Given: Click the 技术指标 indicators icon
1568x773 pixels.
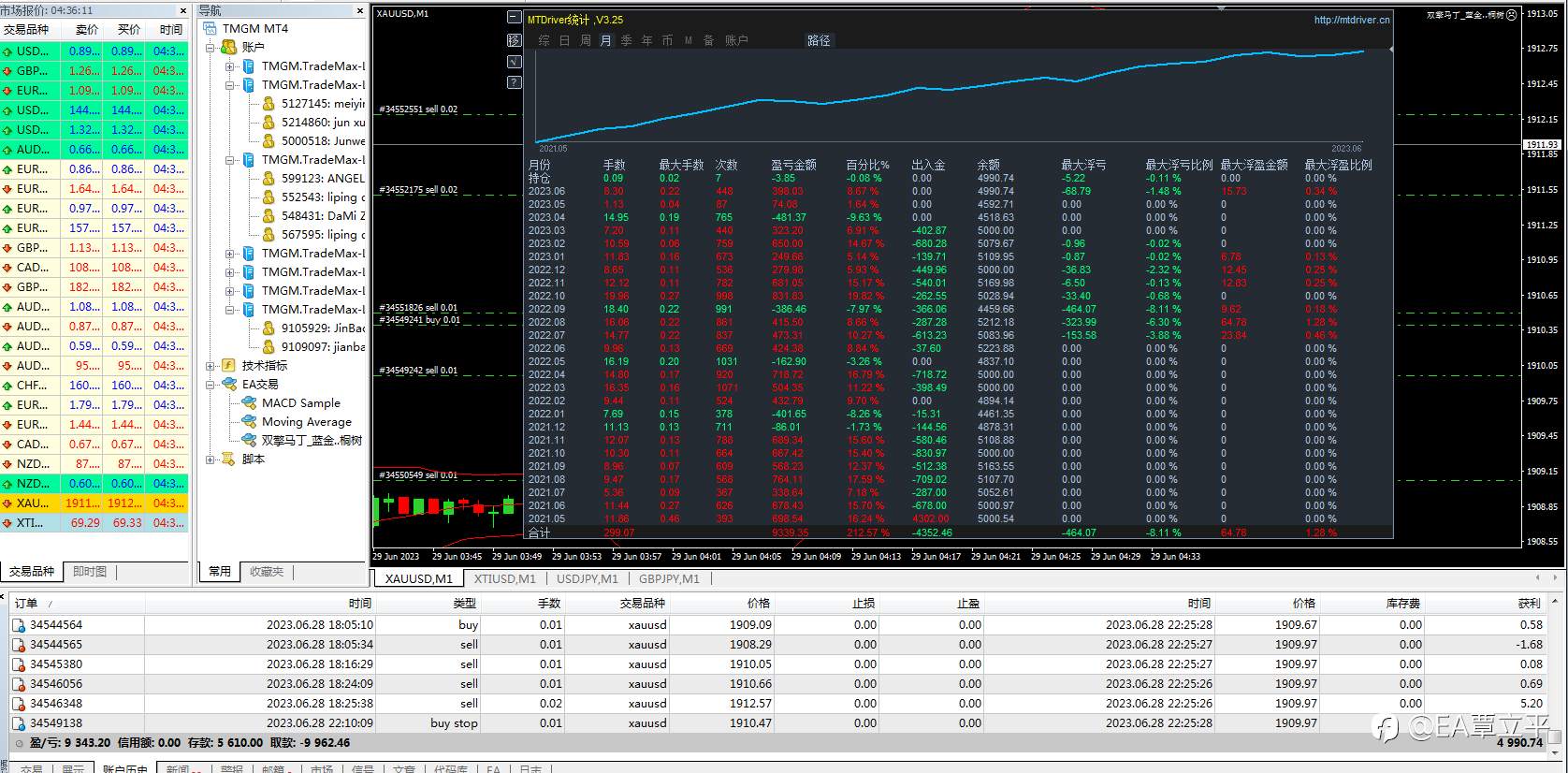Looking at the screenshot, I should click(229, 365).
